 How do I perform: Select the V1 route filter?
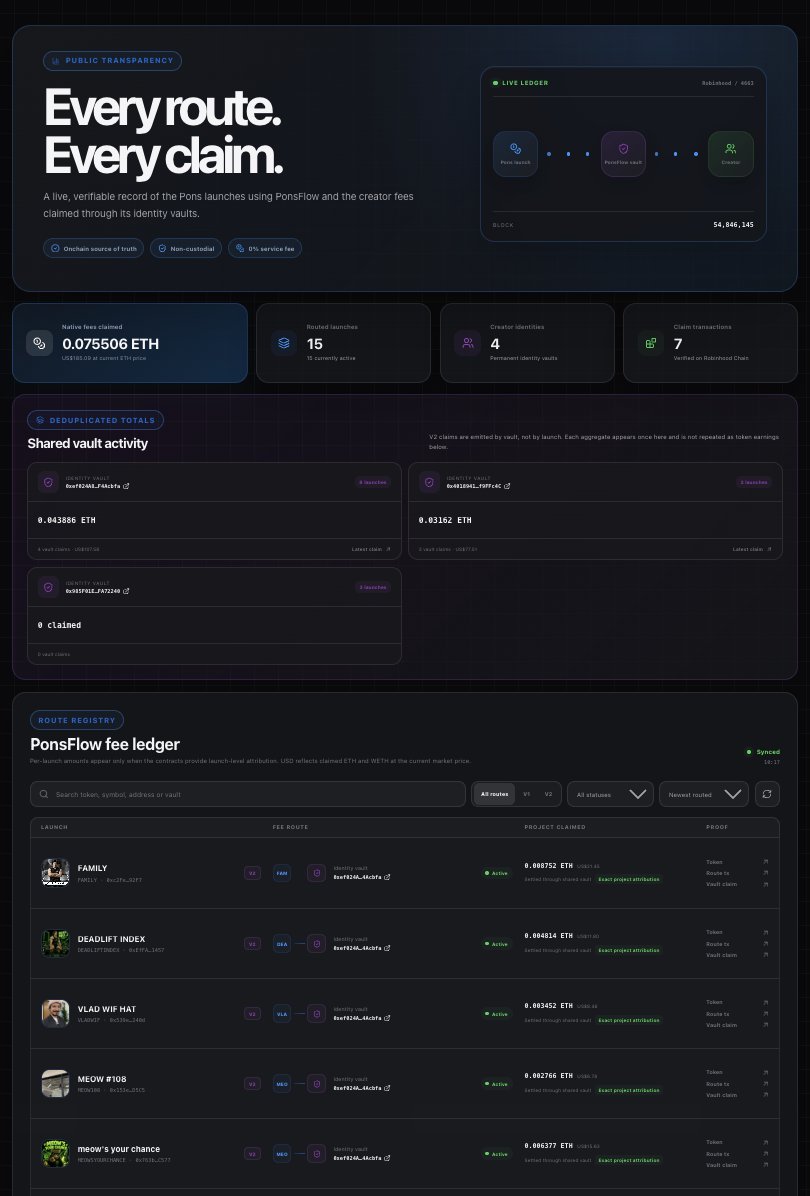[x=526, y=794]
